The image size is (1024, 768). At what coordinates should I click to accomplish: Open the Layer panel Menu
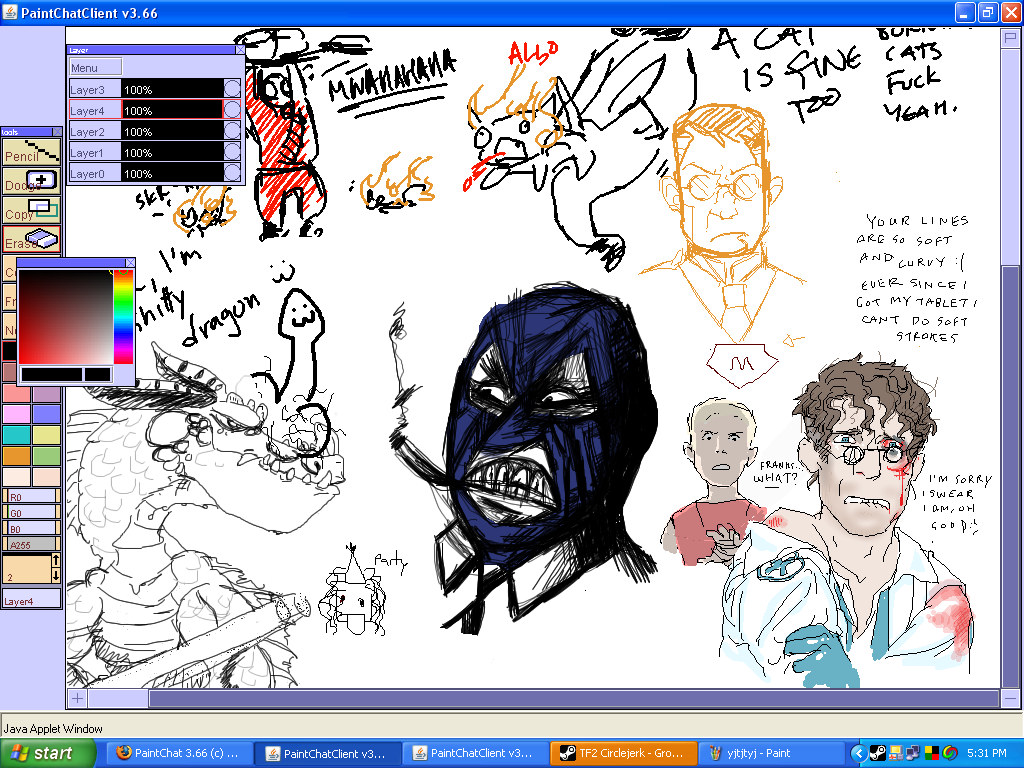(95, 68)
